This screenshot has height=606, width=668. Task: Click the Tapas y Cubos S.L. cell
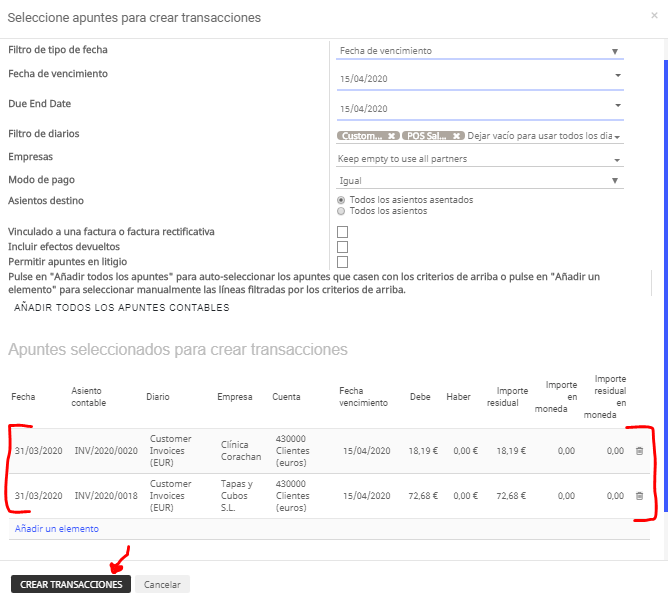(x=236, y=496)
